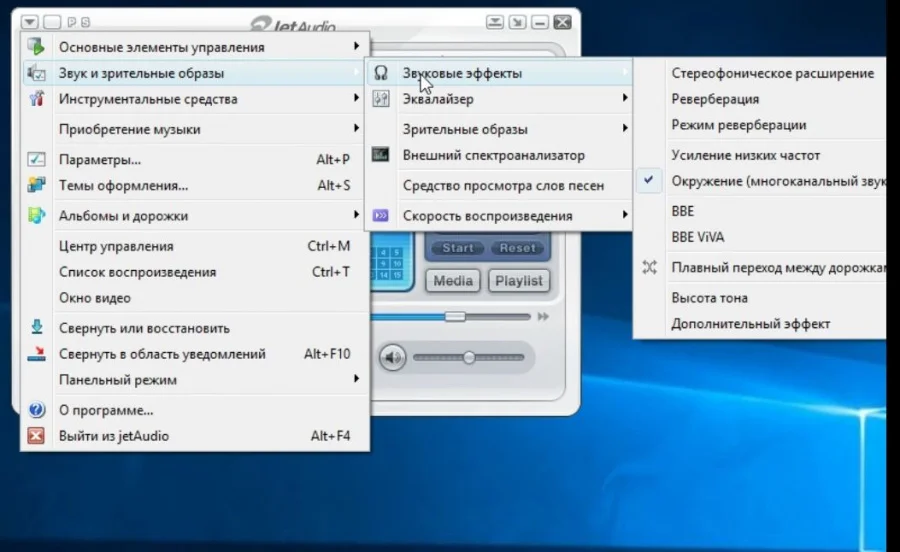The width and height of the screenshot is (900, 552).
Task: Click the Звук и зрительные образы icon
Action: pyautogui.click(x=36, y=73)
